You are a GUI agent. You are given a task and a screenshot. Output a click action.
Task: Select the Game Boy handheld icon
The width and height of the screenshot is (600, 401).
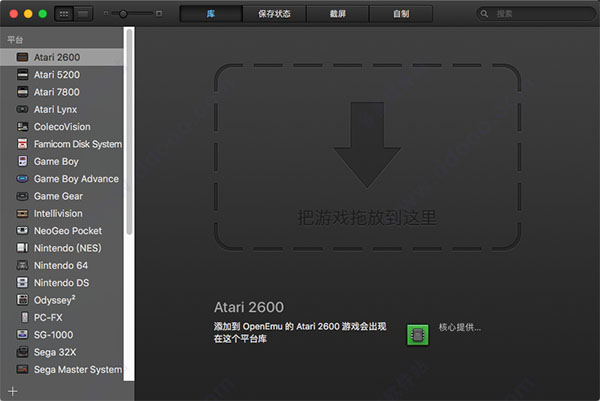pyautogui.click(x=23, y=161)
